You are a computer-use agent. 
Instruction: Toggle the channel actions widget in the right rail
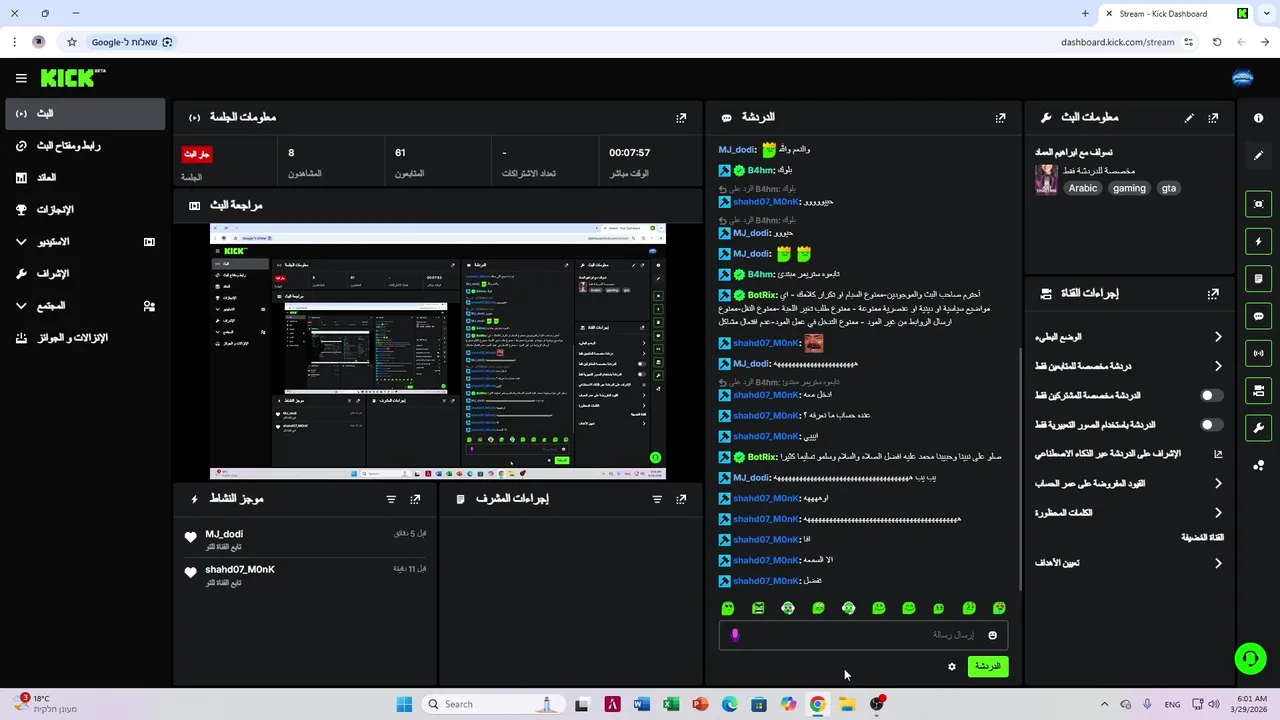pyautogui.click(x=1258, y=390)
